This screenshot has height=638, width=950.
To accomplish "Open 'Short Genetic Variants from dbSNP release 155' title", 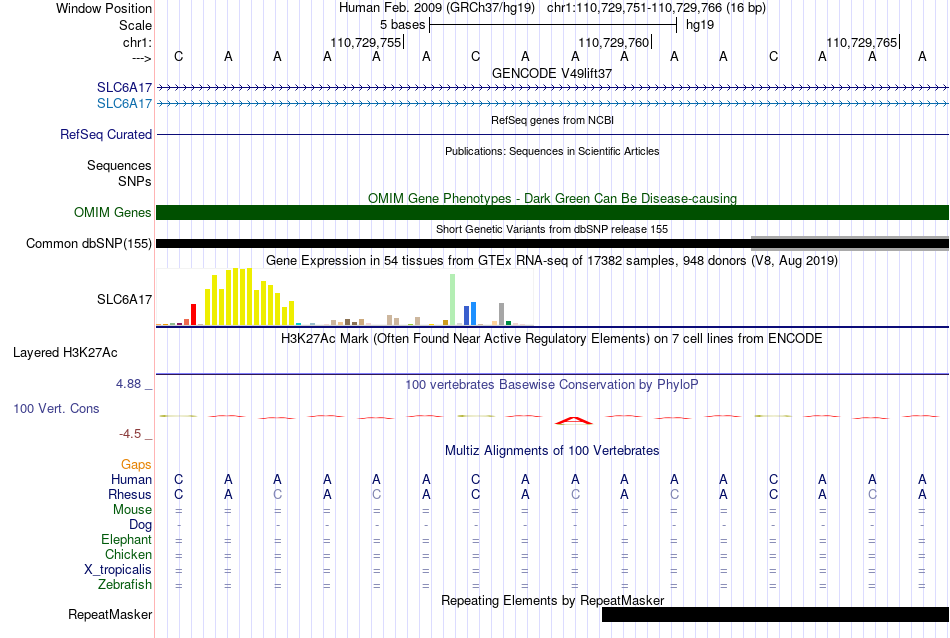I will click(552, 229).
